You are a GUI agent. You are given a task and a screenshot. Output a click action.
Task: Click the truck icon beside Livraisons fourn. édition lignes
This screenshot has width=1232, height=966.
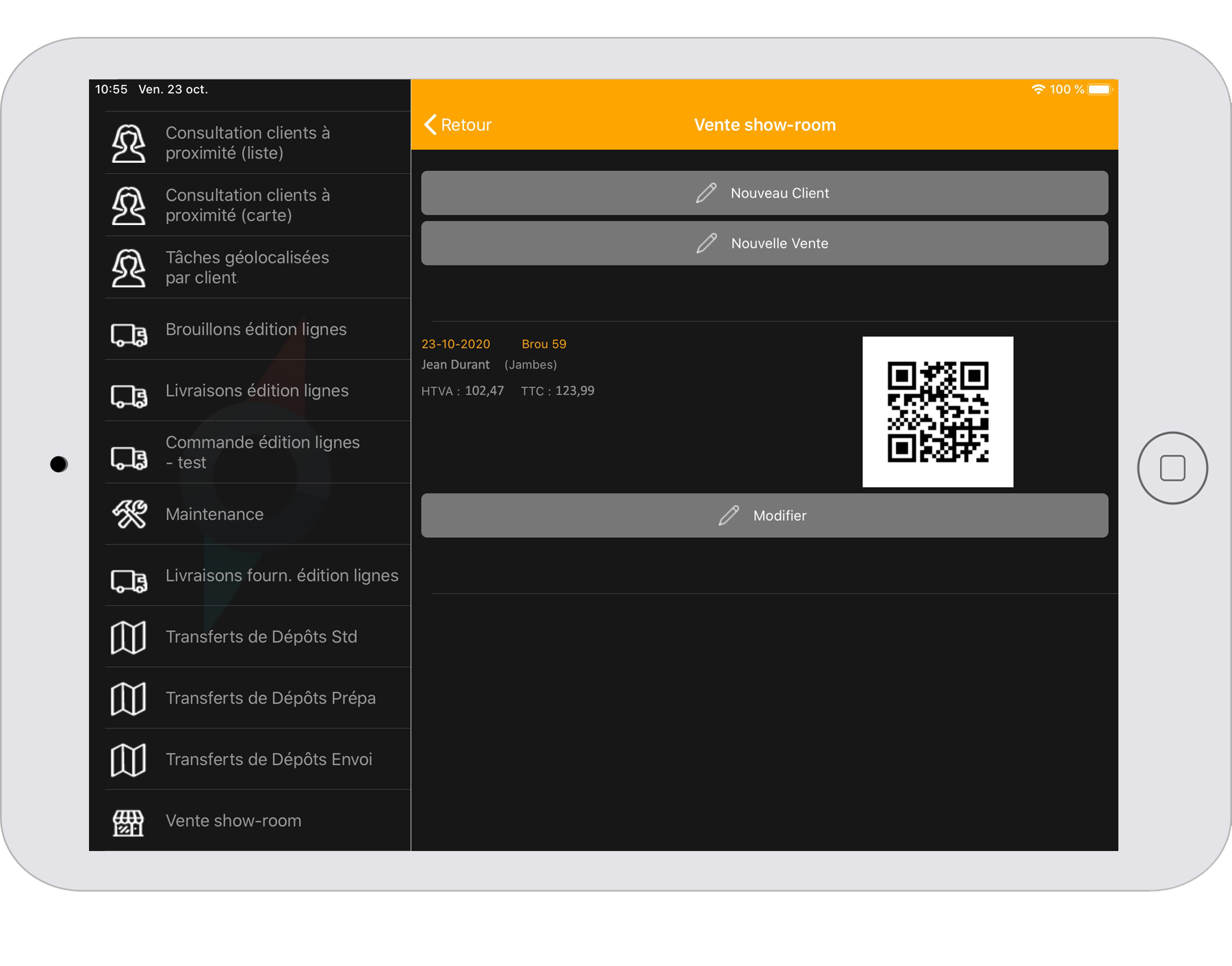click(x=129, y=582)
